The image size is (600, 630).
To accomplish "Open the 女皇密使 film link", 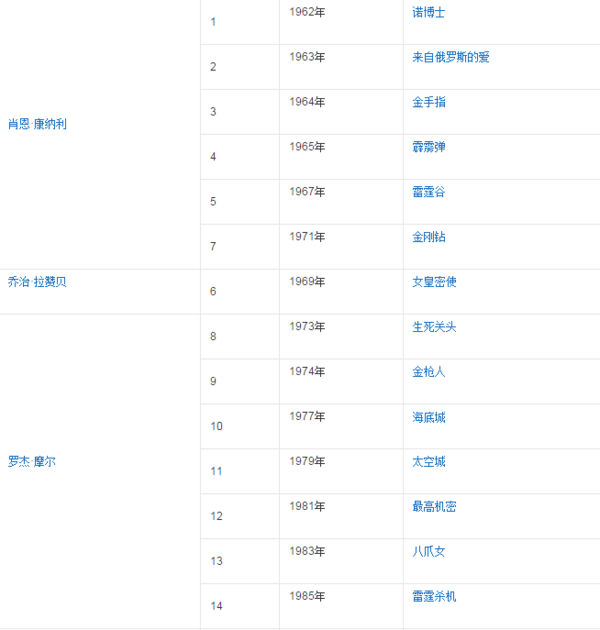I will pyautogui.click(x=434, y=282).
